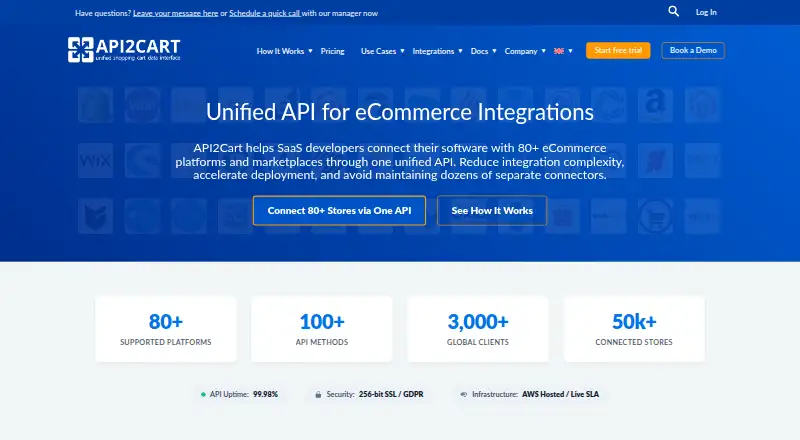Expand the Integrations dropdown arrow
This screenshot has height=440, width=800.
pos(460,51)
